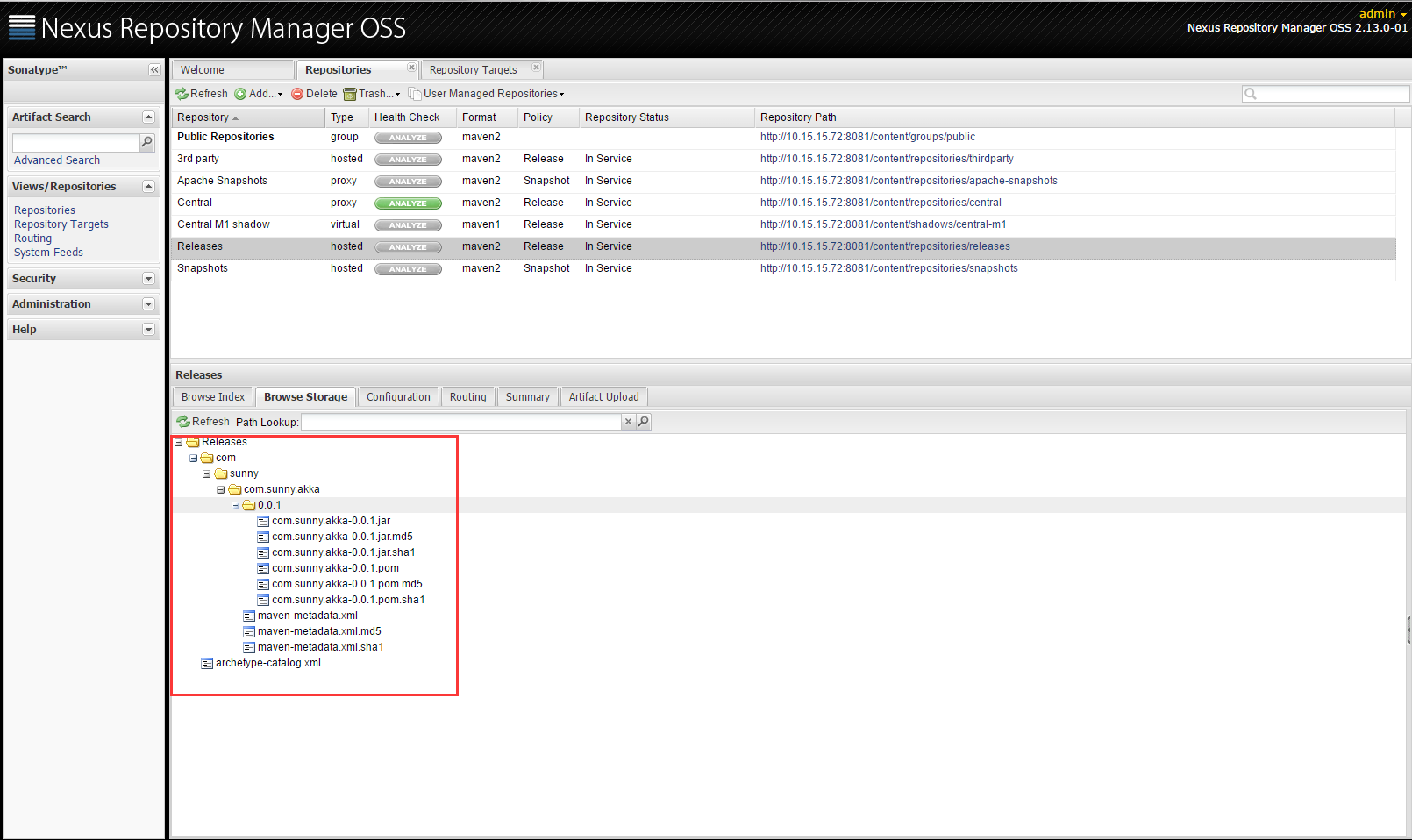Image resolution: width=1412 pixels, height=840 pixels.
Task: Open the Artifact Upload tab
Action: 603,397
